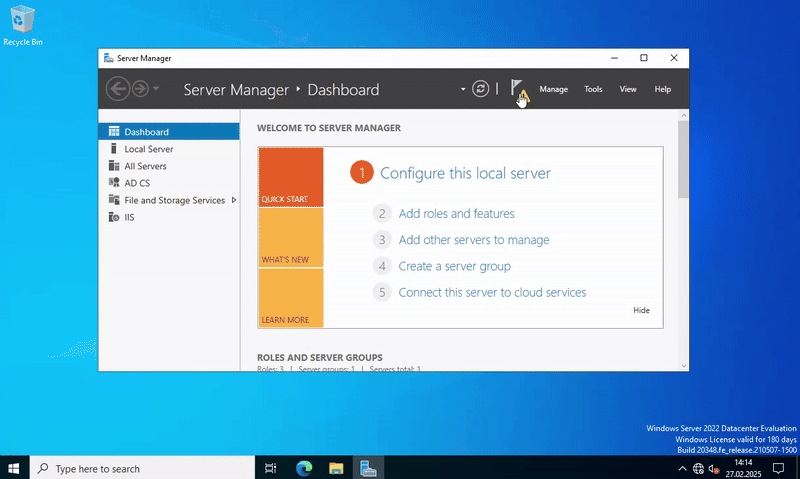Select File and Storage Services in sidebar

pos(169,200)
